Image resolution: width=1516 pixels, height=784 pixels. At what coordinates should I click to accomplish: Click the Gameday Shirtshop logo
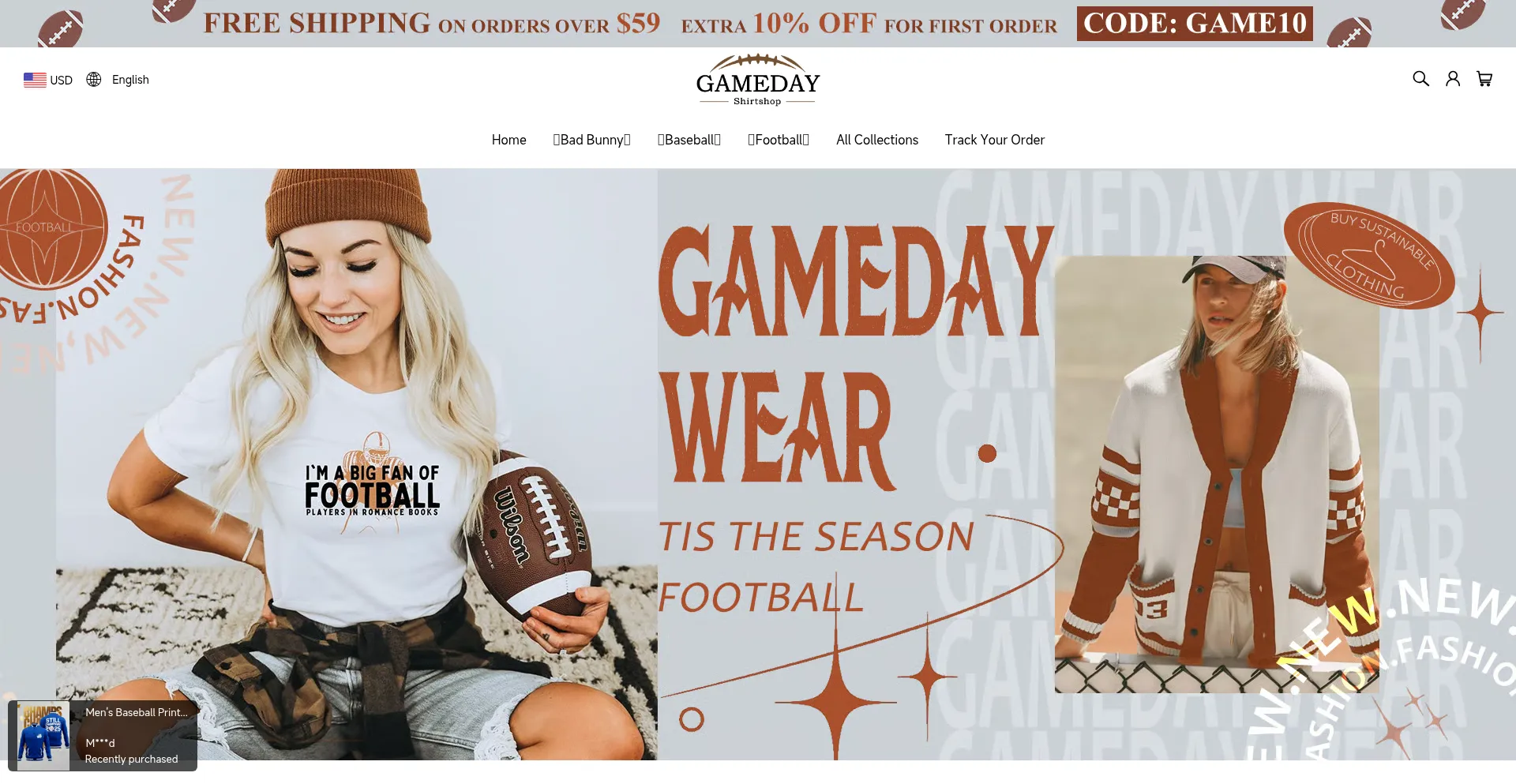tap(757, 81)
